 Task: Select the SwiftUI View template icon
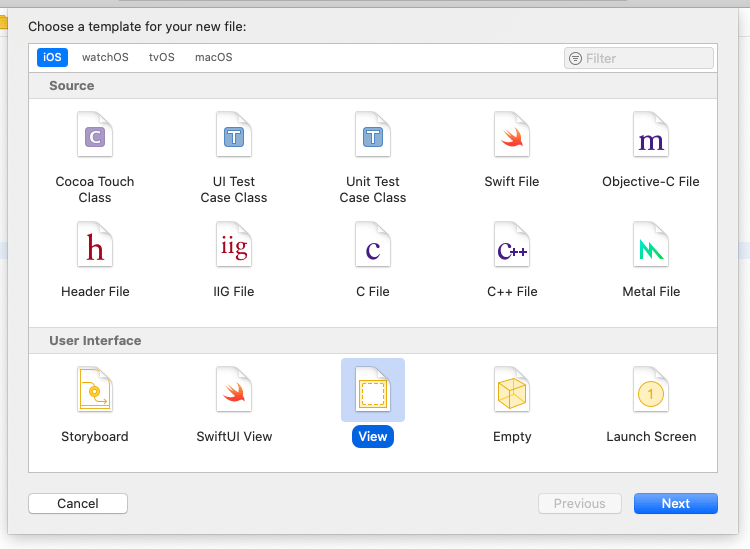click(234, 390)
